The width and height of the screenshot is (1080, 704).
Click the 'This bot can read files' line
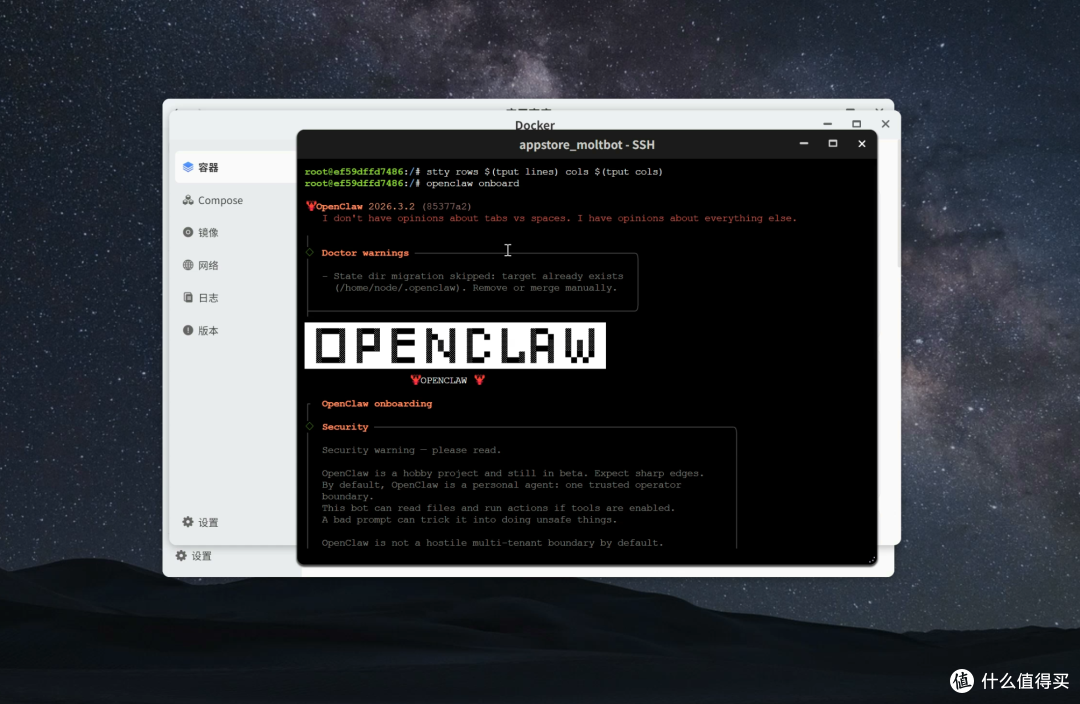498,508
